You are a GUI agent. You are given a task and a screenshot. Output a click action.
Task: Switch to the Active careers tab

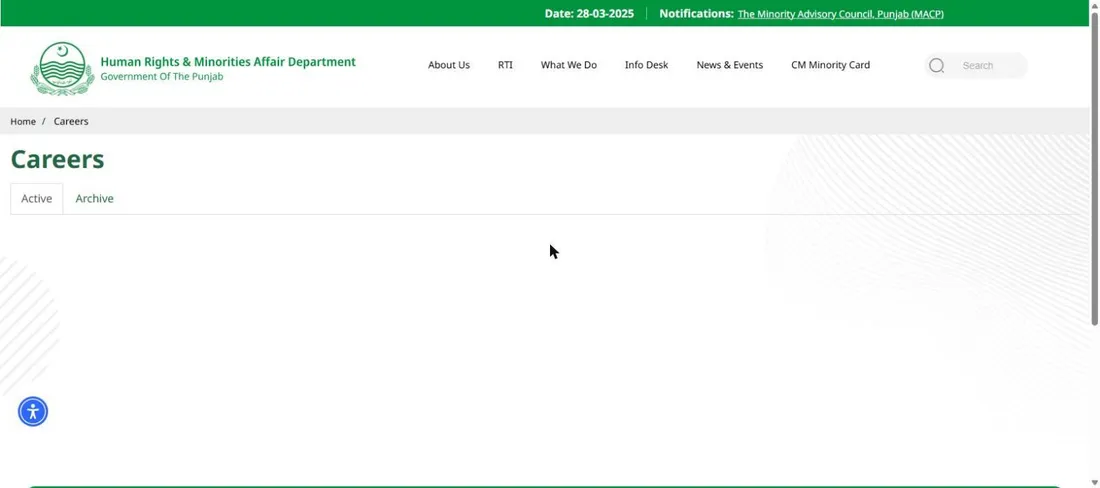(x=36, y=198)
